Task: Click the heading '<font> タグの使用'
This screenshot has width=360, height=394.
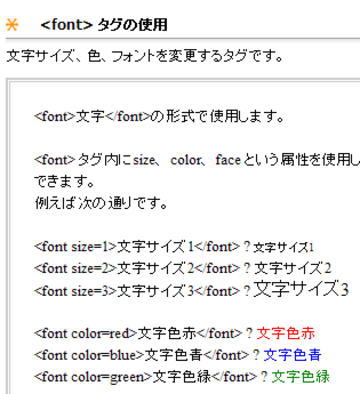Action: pos(104,25)
